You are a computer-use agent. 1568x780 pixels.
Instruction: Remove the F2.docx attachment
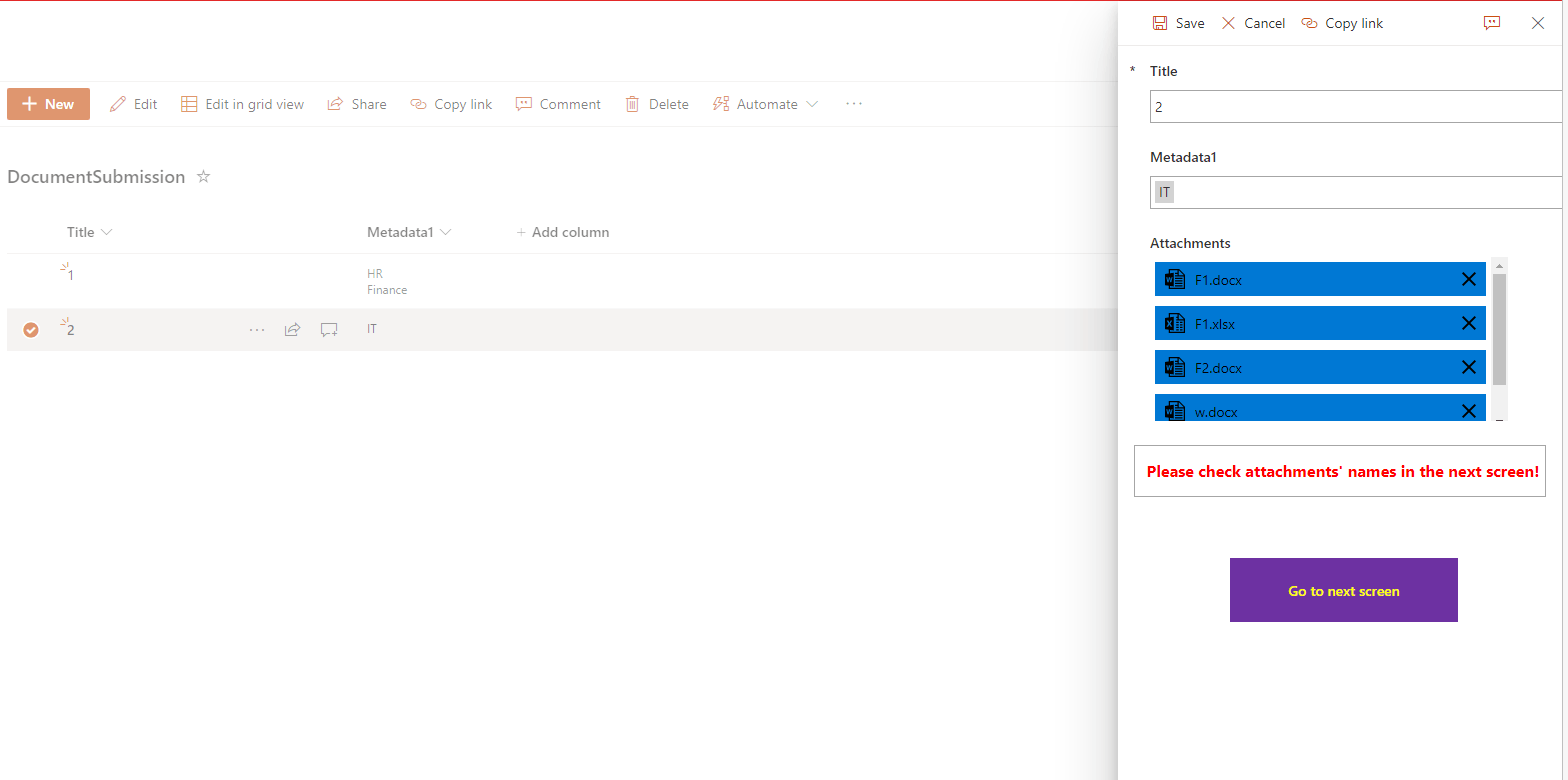pos(1469,368)
